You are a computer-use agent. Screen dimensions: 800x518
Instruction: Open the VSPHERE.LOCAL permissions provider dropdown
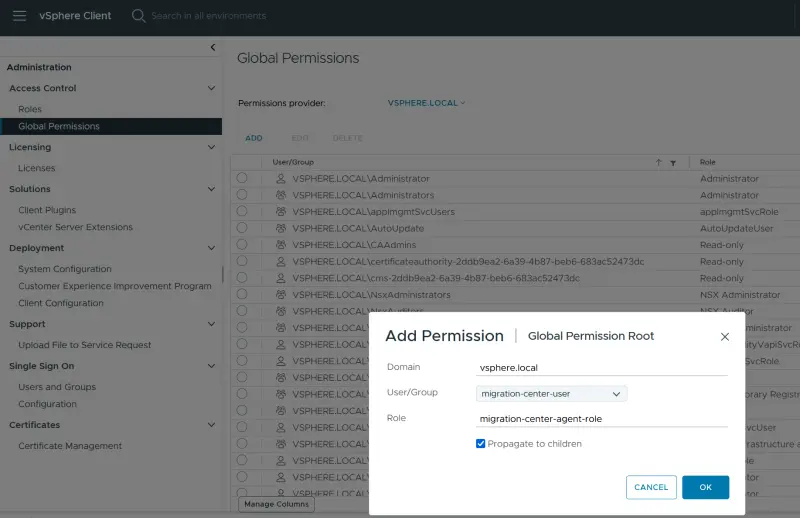pos(426,103)
